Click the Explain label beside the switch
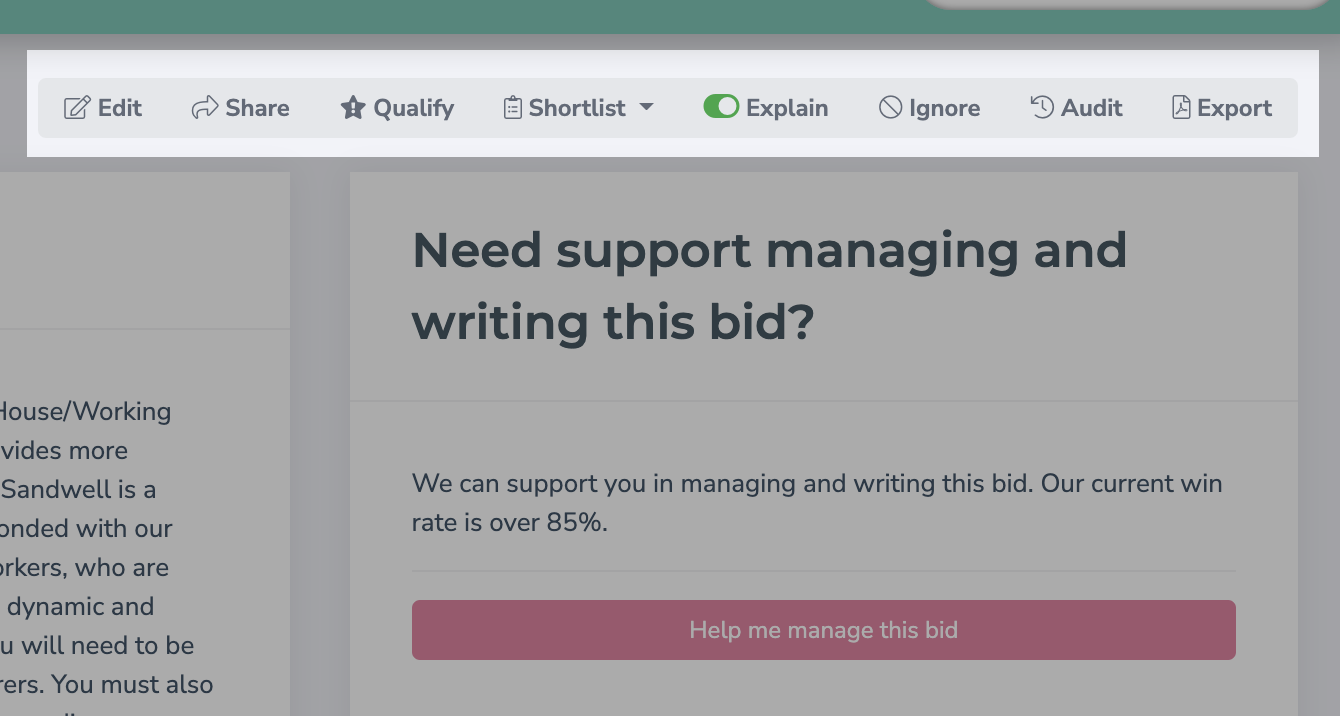The height and width of the screenshot is (716, 1340). point(787,109)
